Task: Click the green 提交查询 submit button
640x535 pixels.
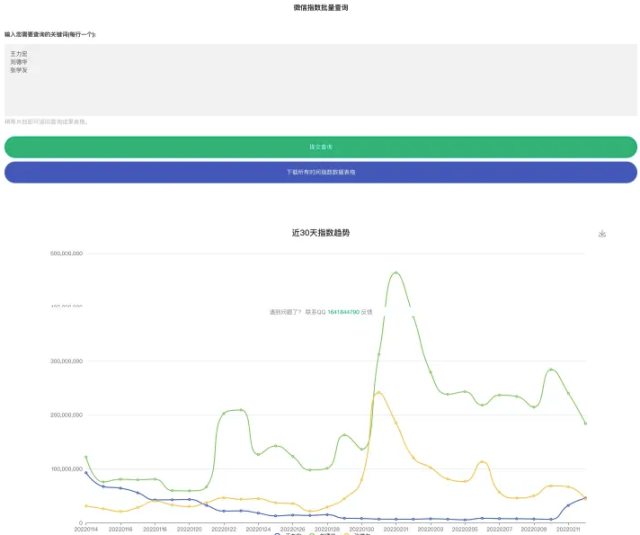Action: [320, 147]
